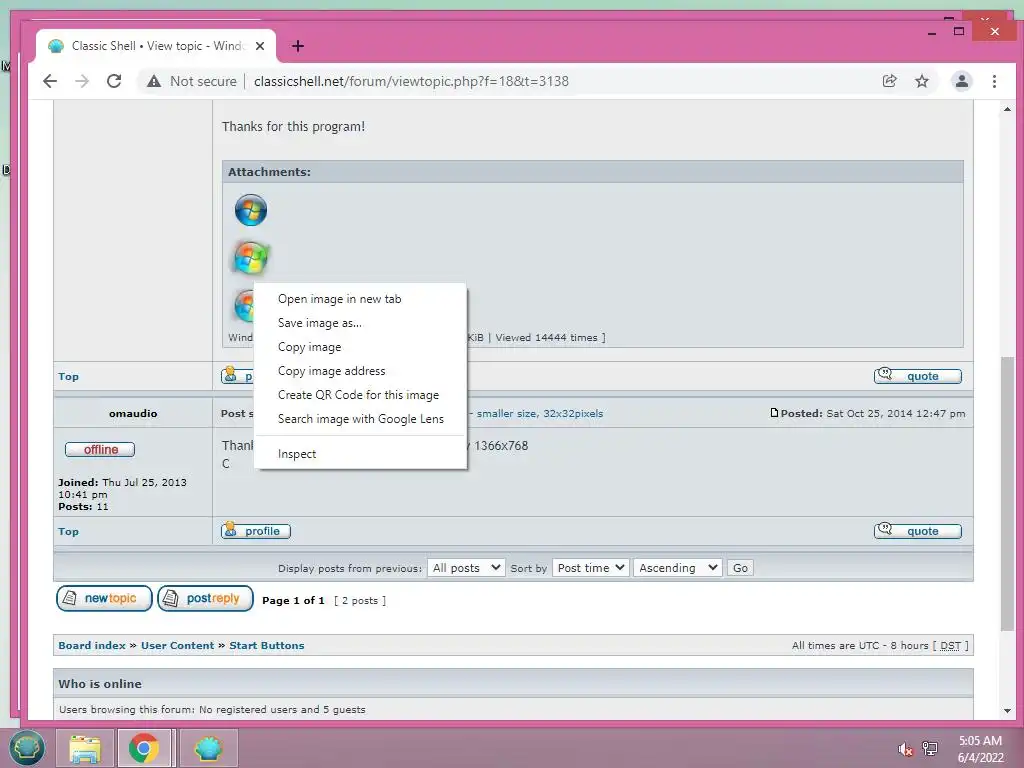Click the muted volume tray icon
1024x768 pixels.
click(905, 749)
